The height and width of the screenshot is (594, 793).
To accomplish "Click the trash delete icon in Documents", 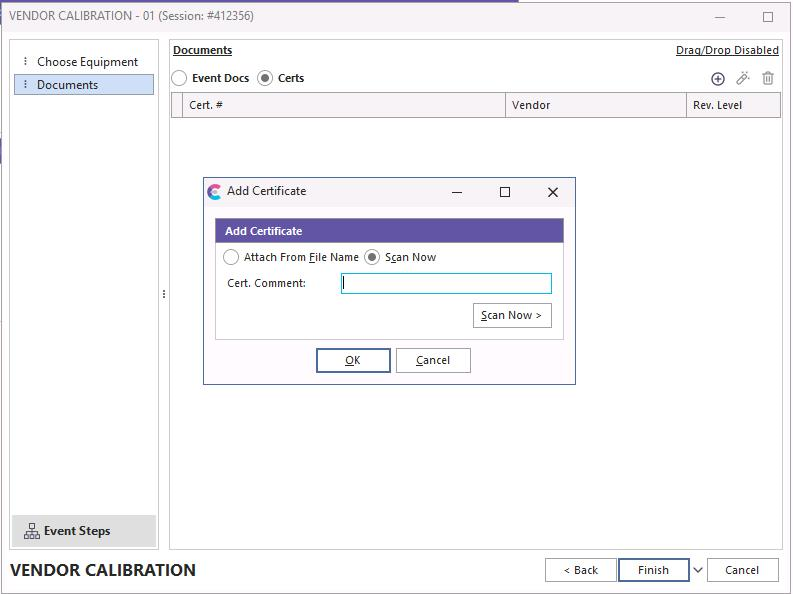I will (768, 78).
